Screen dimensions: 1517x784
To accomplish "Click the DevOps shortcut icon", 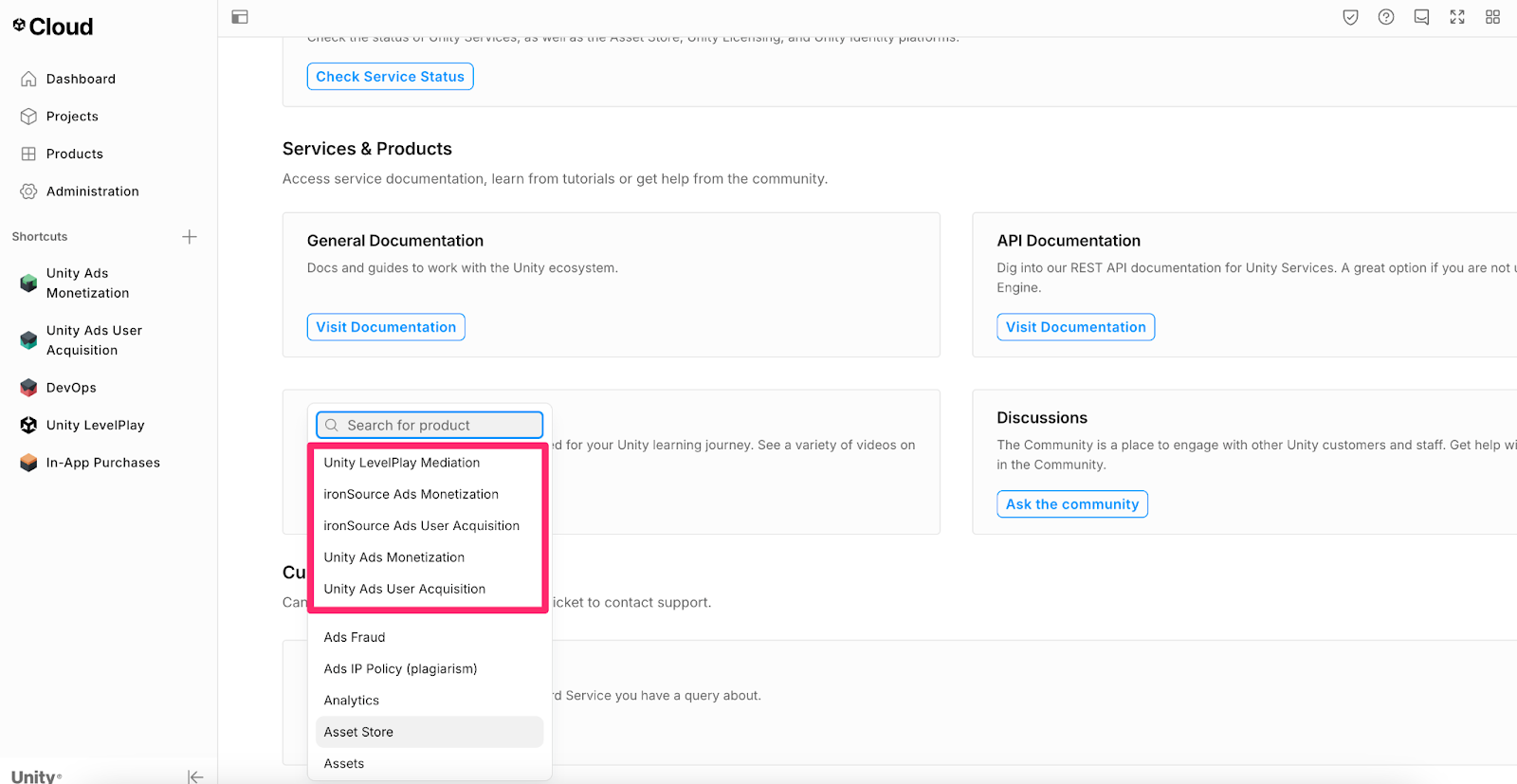I will [x=28, y=388].
